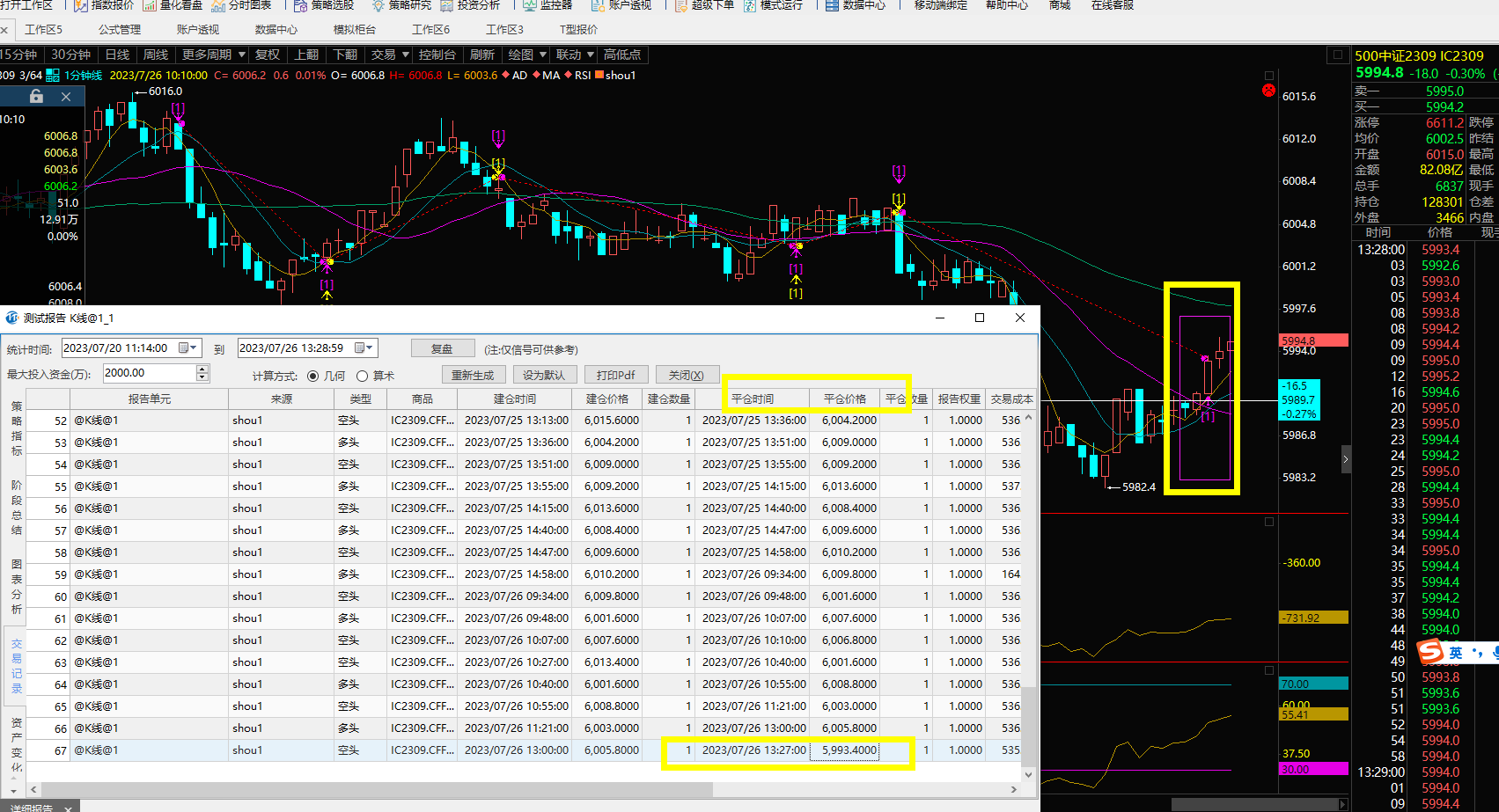Click the Sogou input method S icon
The image size is (1499, 812).
pos(1430,652)
